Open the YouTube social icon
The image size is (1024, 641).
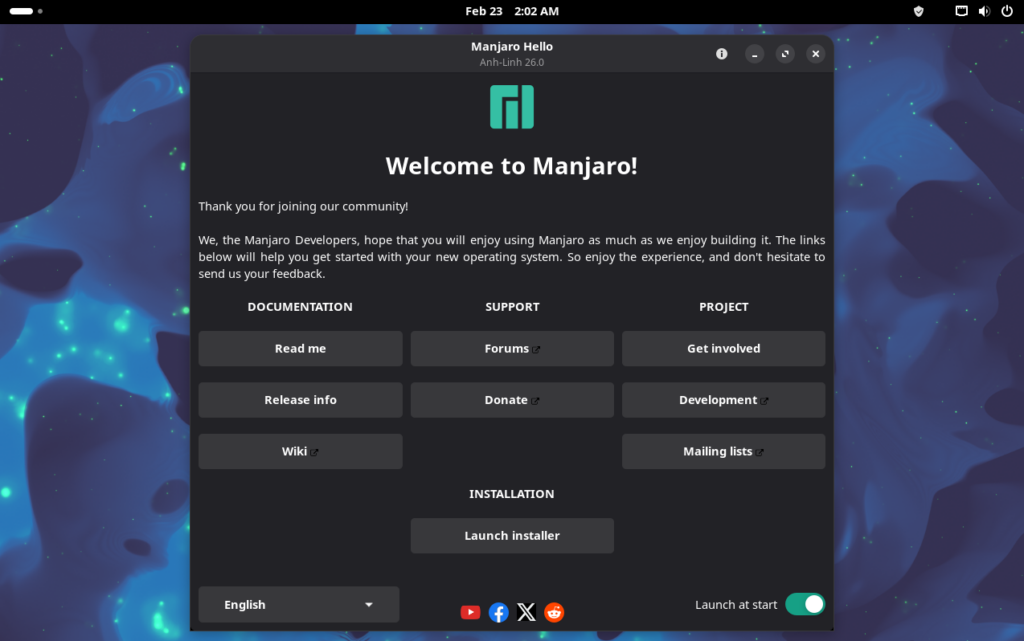pos(470,612)
